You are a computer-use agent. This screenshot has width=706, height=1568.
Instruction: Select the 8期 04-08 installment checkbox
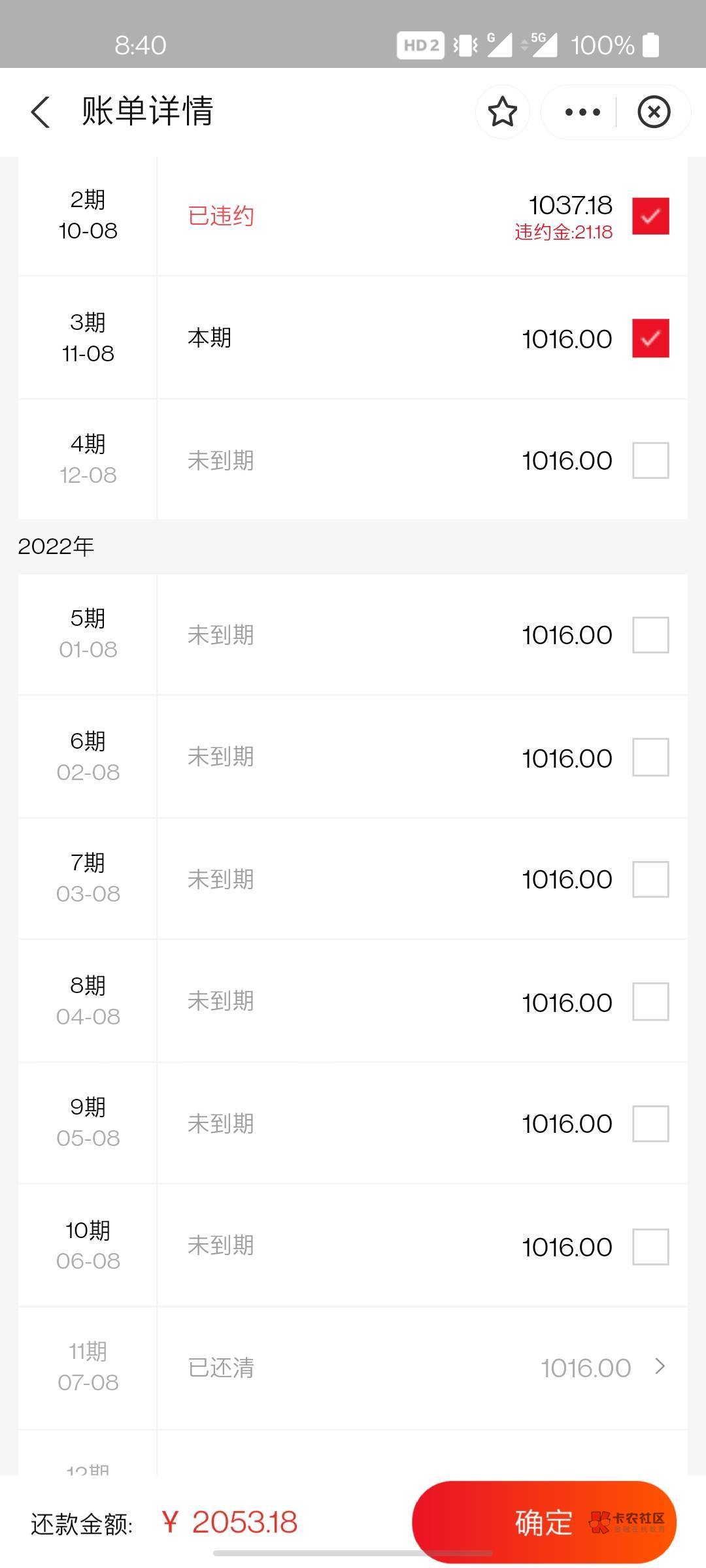pyautogui.click(x=650, y=1002)
